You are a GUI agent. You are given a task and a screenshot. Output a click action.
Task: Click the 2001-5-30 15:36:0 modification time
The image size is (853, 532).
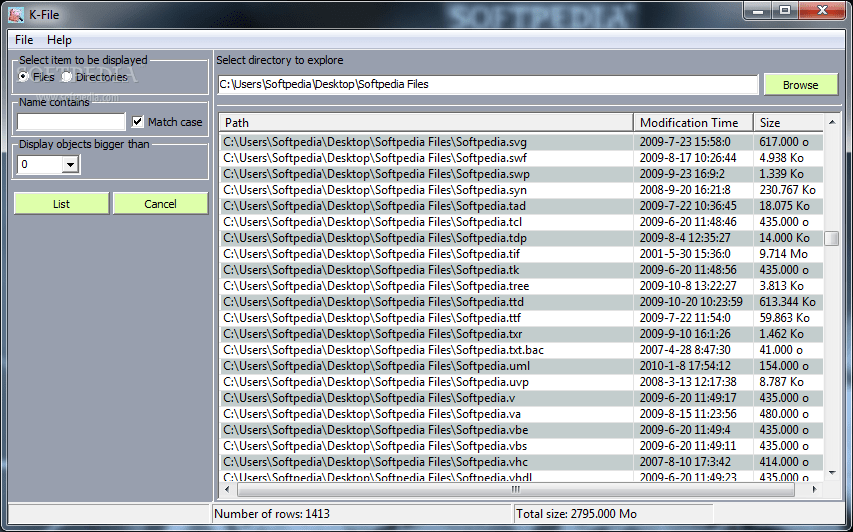[685, 254]
